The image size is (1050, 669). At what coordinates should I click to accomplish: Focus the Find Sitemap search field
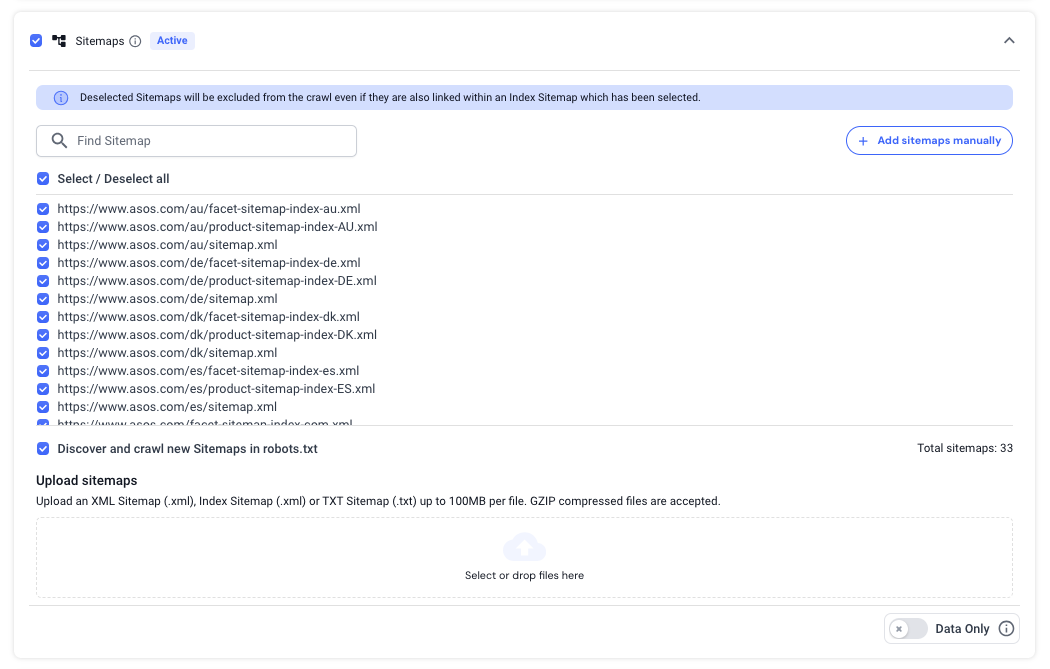(x=196, y=141)
